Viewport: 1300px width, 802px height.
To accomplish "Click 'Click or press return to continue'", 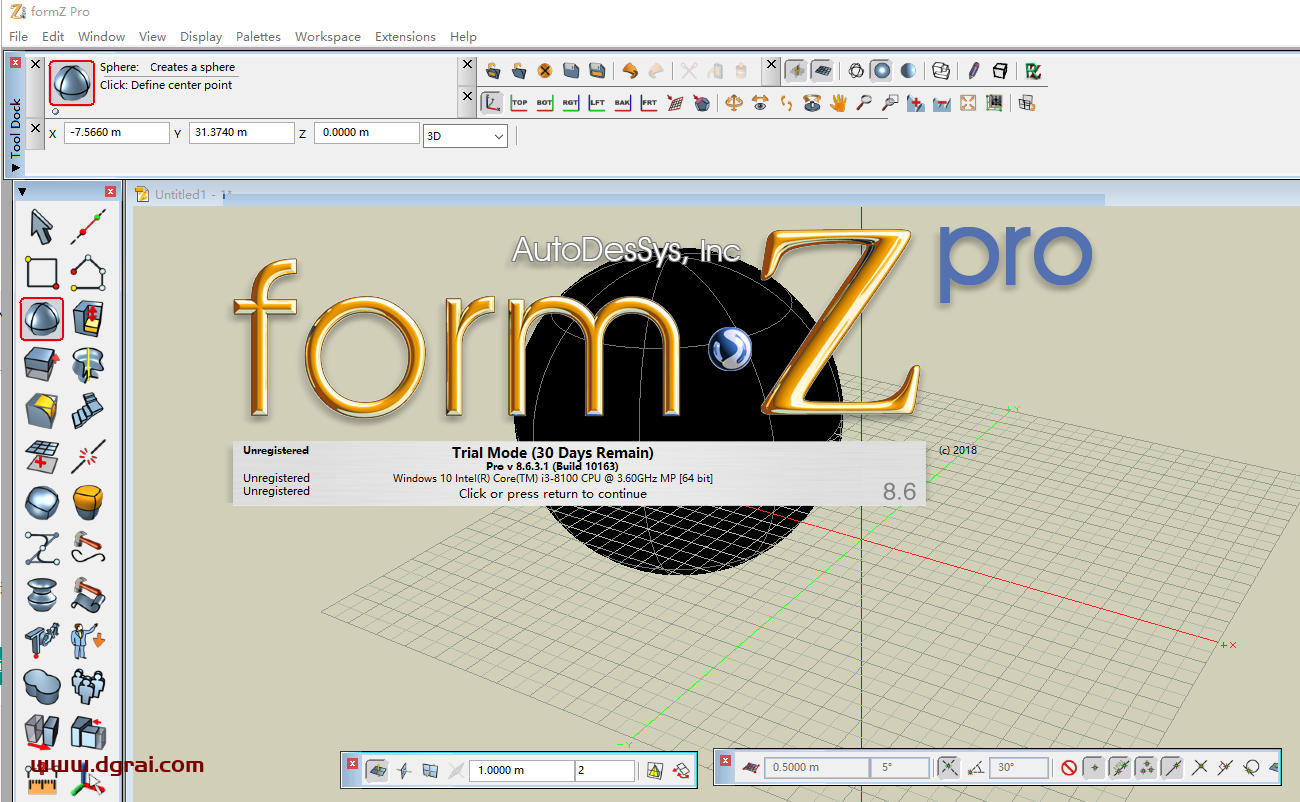I will (553, 494).
